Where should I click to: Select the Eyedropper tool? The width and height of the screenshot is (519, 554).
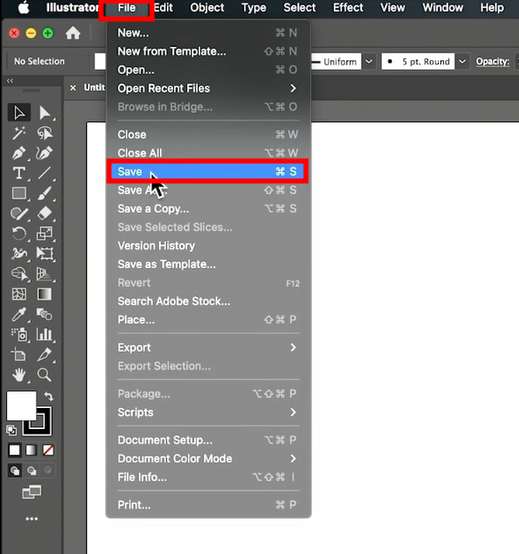(x=19, y=314)
